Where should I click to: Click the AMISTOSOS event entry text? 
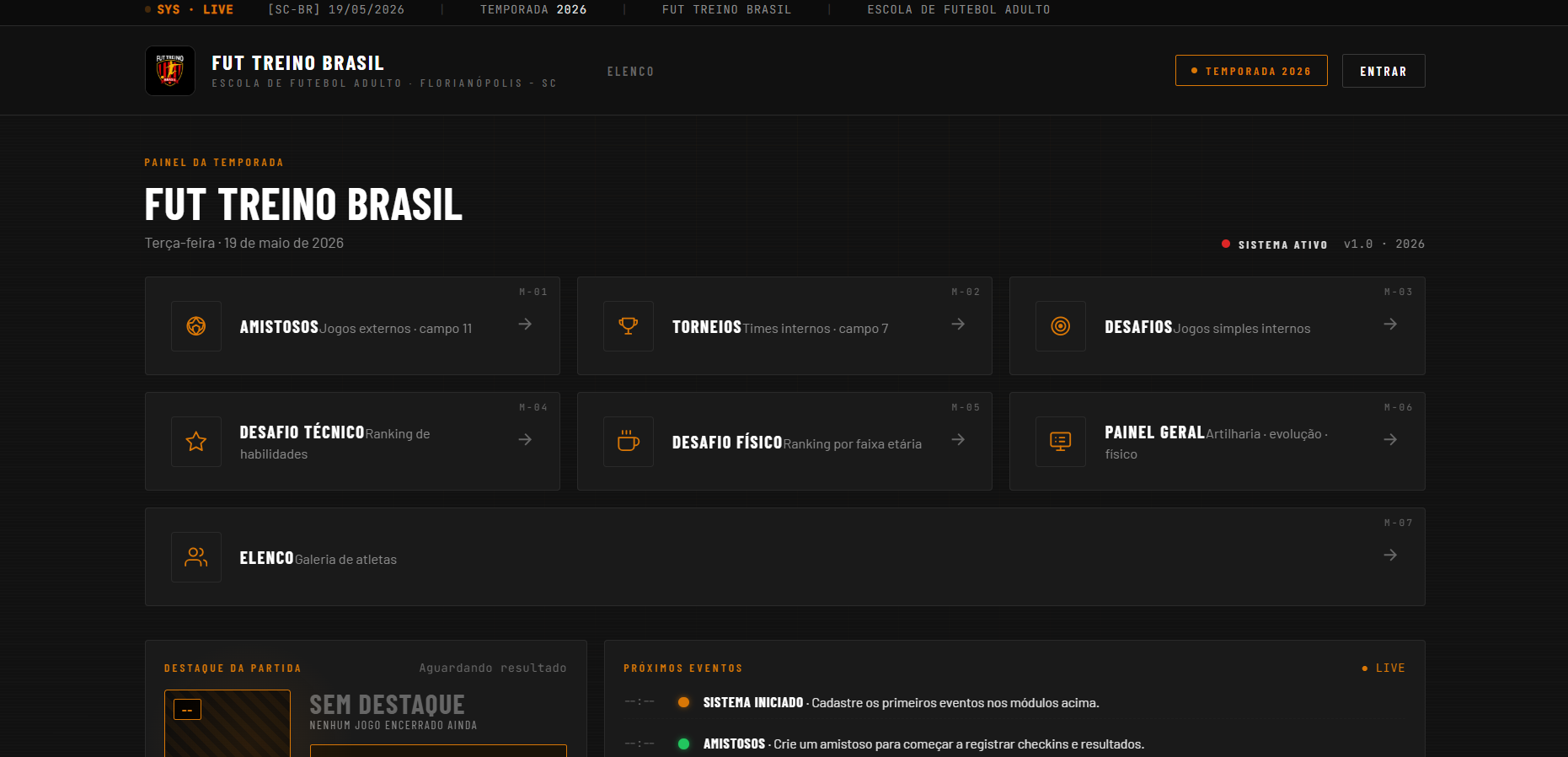(x=923, y=744)
